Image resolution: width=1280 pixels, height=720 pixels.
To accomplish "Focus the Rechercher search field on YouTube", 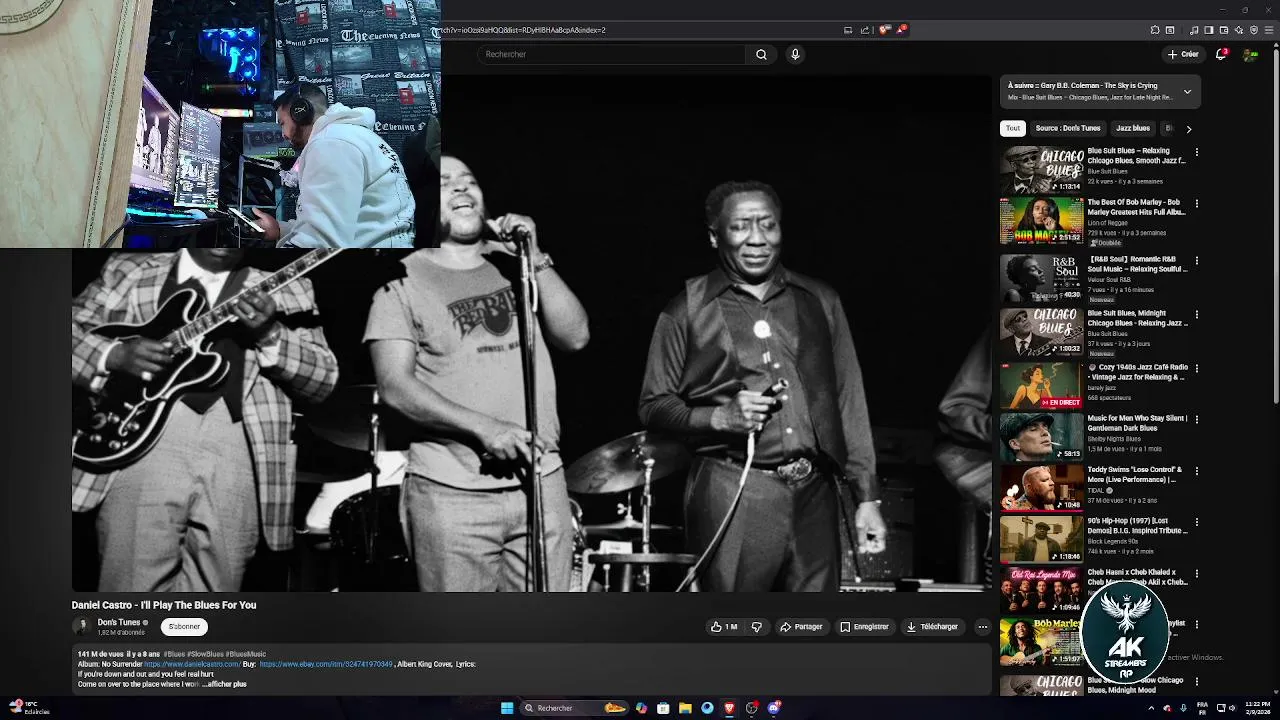I will click(612, 54).
